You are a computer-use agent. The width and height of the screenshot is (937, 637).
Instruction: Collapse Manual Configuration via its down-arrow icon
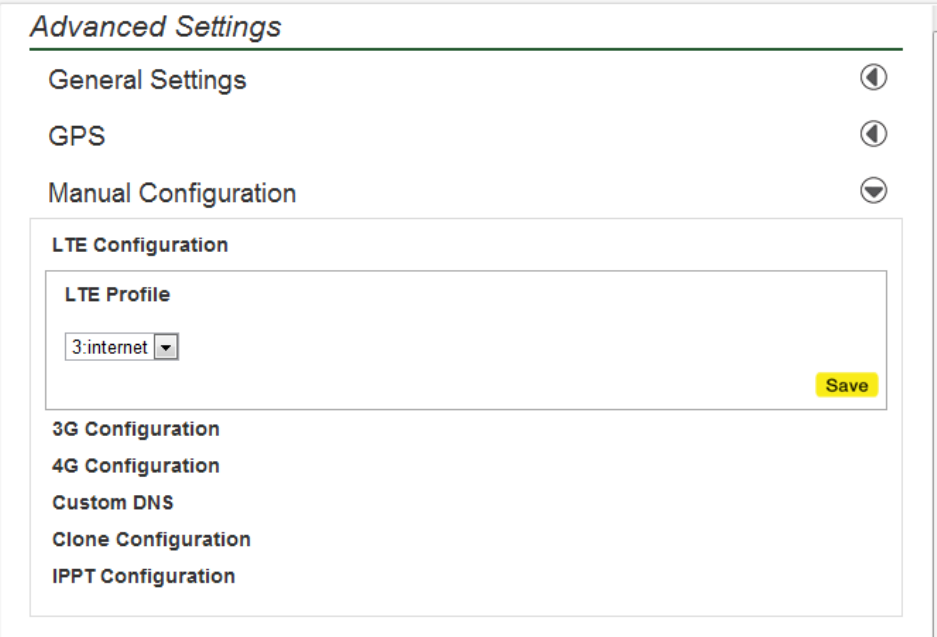point(873,191)
